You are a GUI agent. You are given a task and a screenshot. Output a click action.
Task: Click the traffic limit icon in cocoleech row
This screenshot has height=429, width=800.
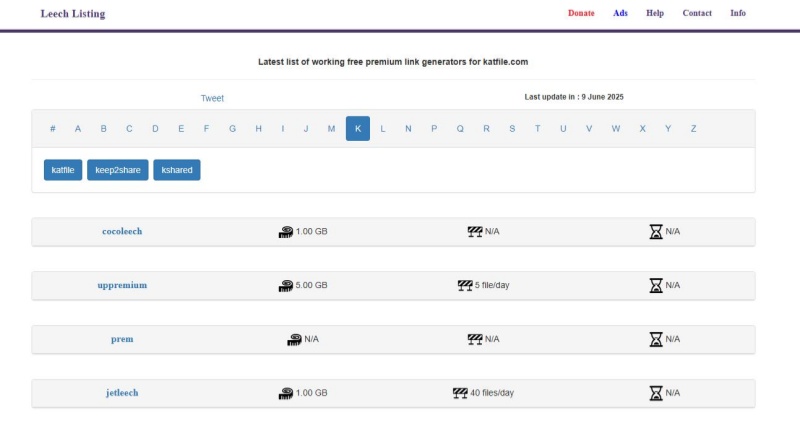(475, 232)
